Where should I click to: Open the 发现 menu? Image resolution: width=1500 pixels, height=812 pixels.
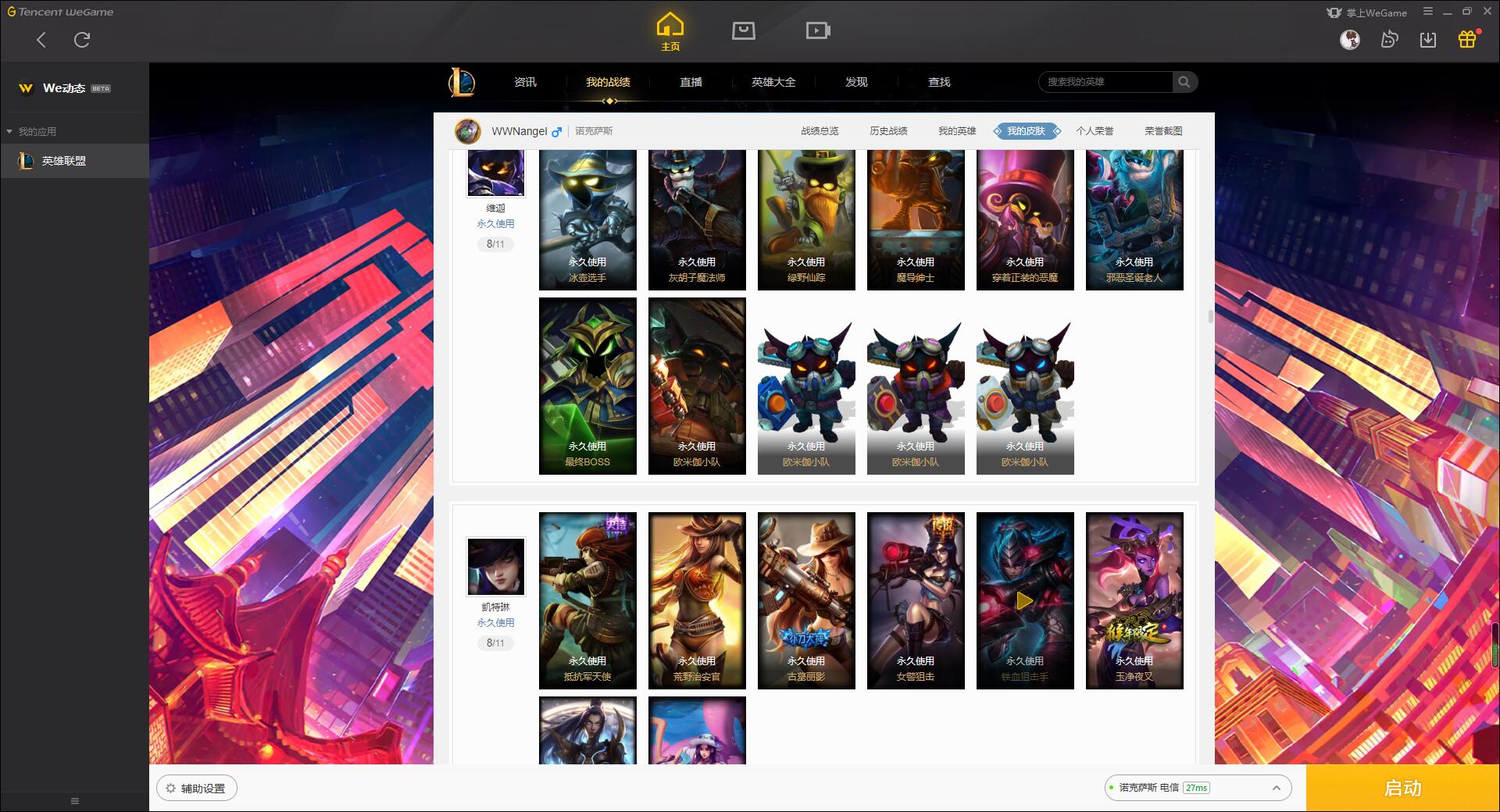click(856, 82)
